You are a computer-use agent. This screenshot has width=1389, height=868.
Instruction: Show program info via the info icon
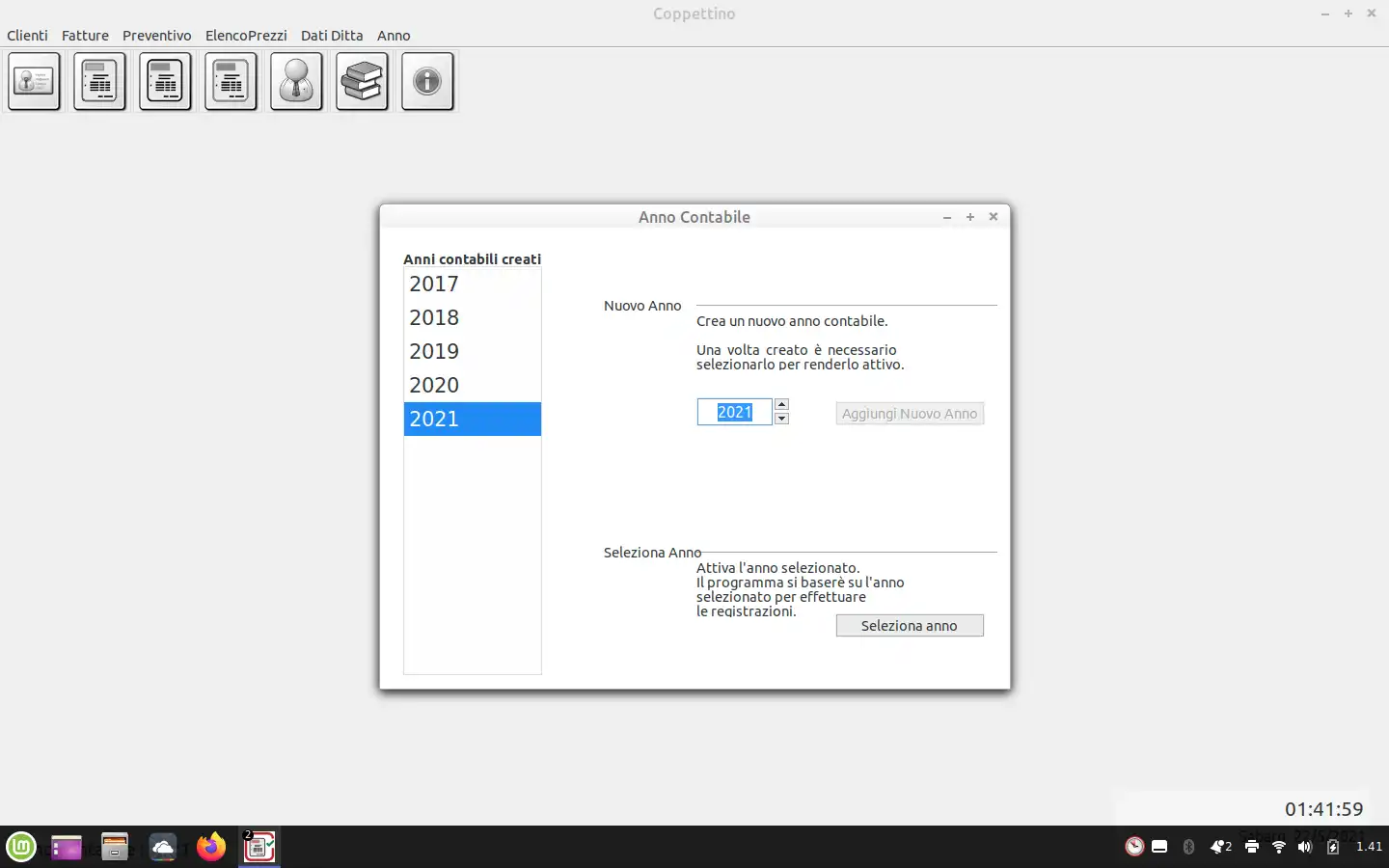pos(427,81)
